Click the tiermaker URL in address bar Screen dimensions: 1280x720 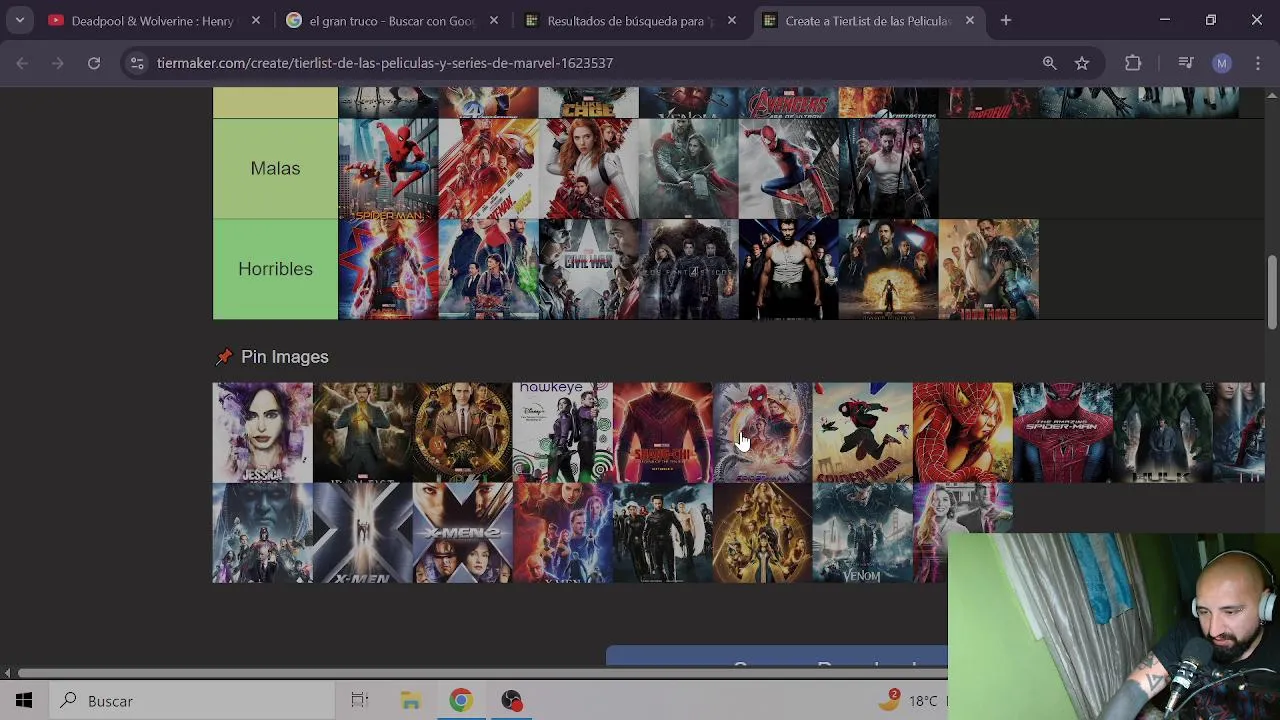pos(385,63)
